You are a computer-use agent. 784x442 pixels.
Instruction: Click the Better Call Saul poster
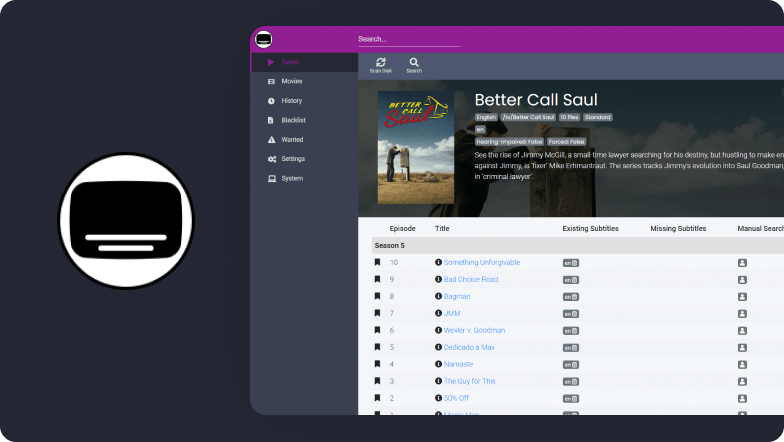(415, 147)
